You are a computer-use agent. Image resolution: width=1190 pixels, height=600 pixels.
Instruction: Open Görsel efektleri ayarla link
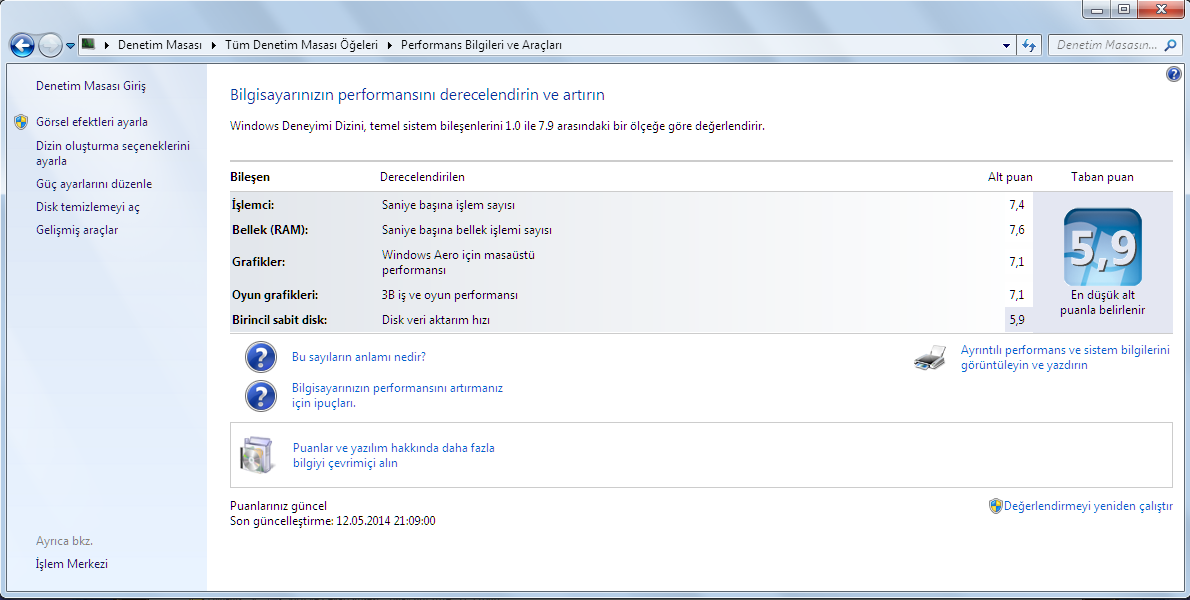coord(92,121)
